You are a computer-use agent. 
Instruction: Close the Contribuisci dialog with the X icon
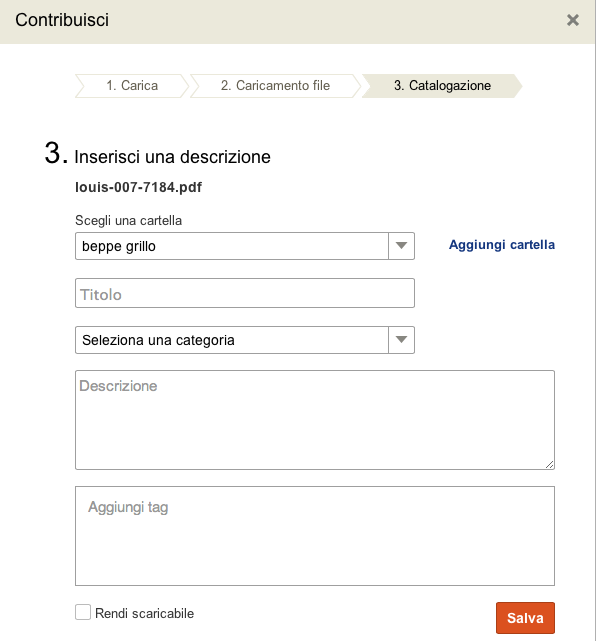point(573,20)
